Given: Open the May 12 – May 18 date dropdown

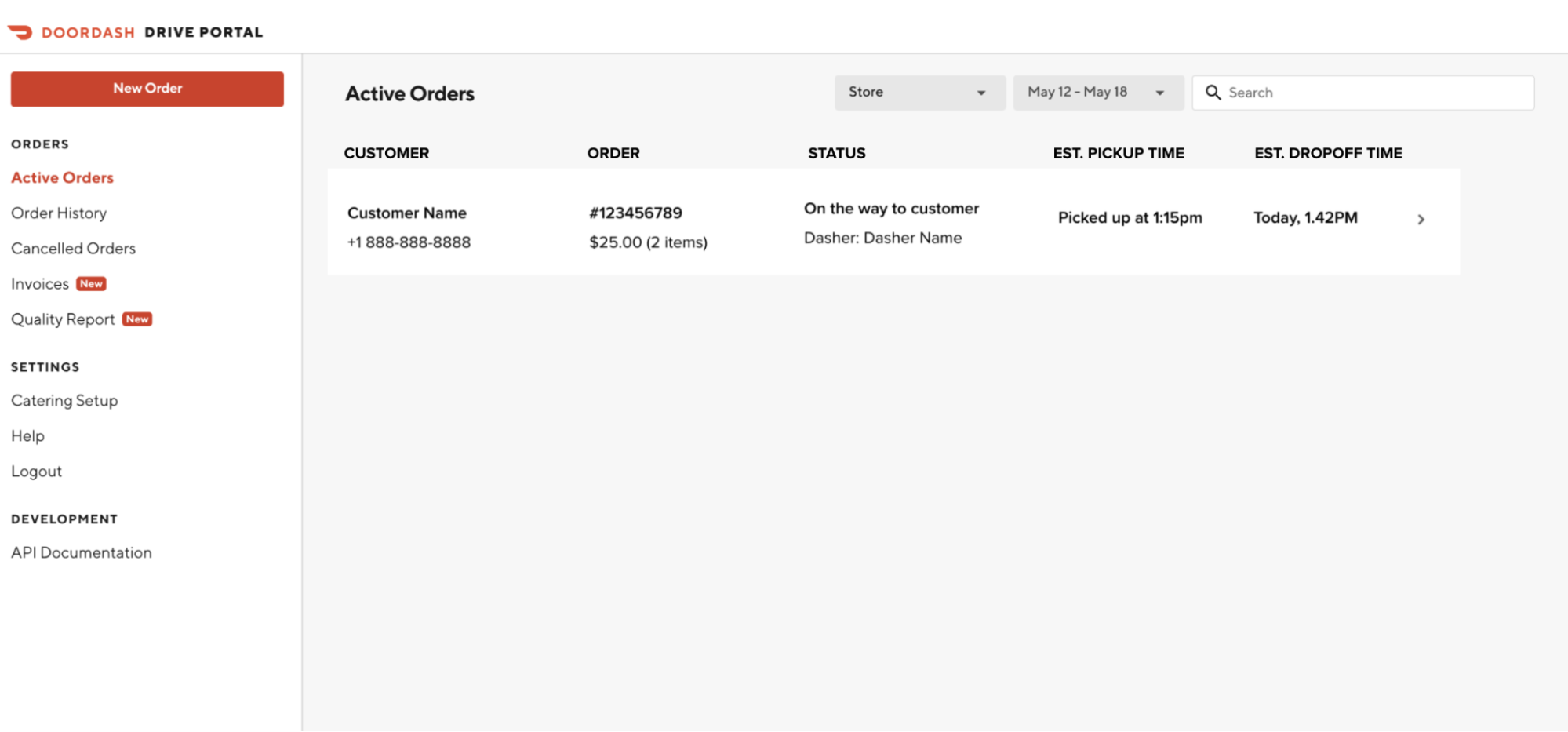Looking at the screenshot, I should 1097,92.
